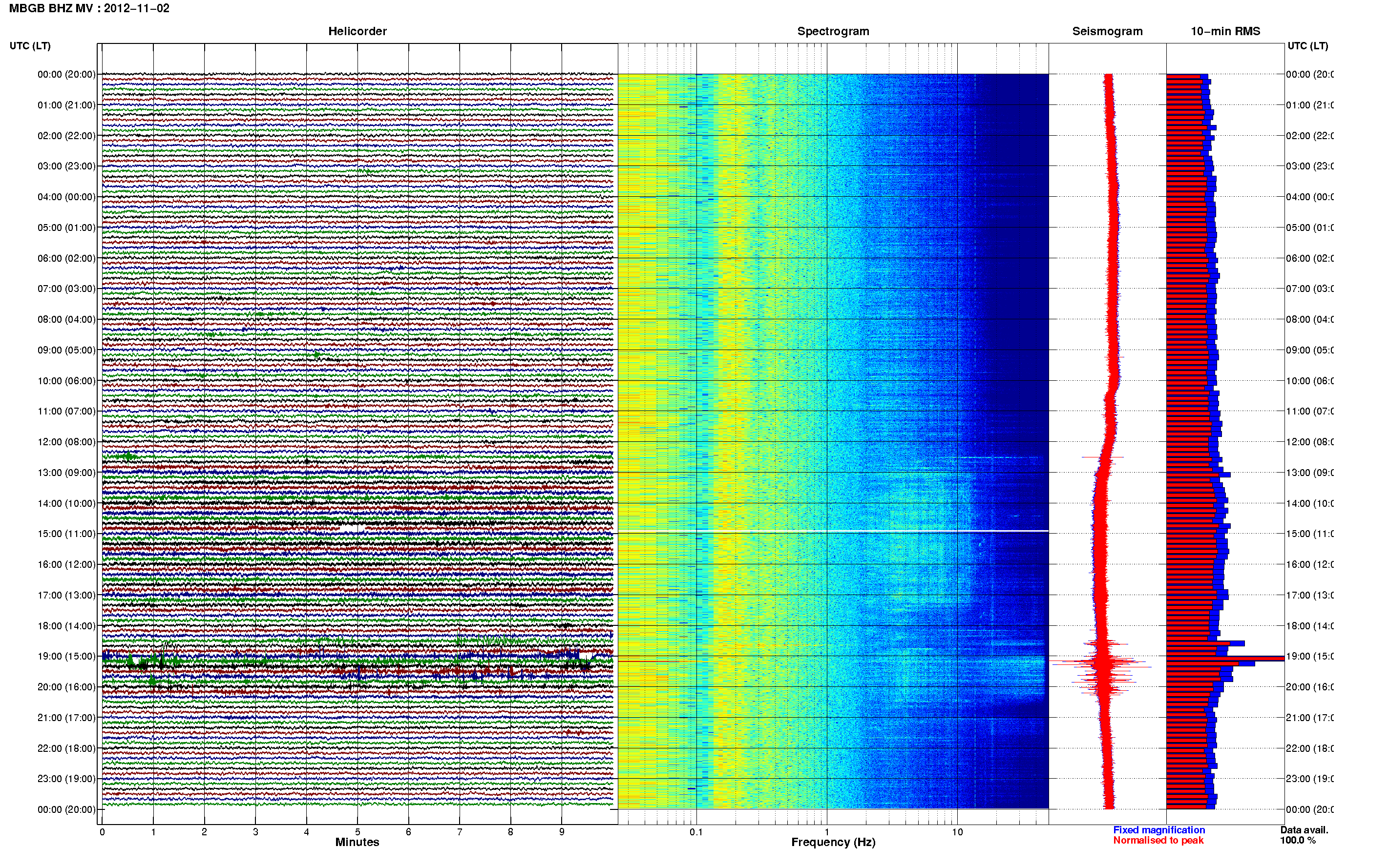Click the 'Normalised to peak' legend text
The width and height of the screenshot is (1389, 868).
point(1158,840)
